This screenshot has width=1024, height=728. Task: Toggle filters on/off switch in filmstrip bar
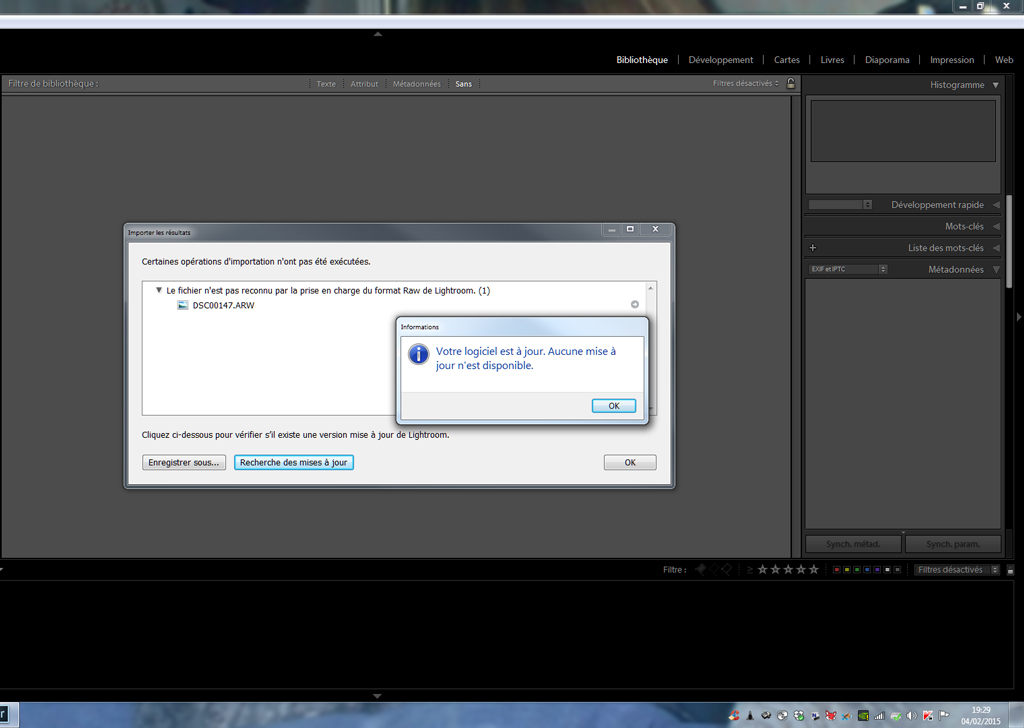tap(1010, 570)
